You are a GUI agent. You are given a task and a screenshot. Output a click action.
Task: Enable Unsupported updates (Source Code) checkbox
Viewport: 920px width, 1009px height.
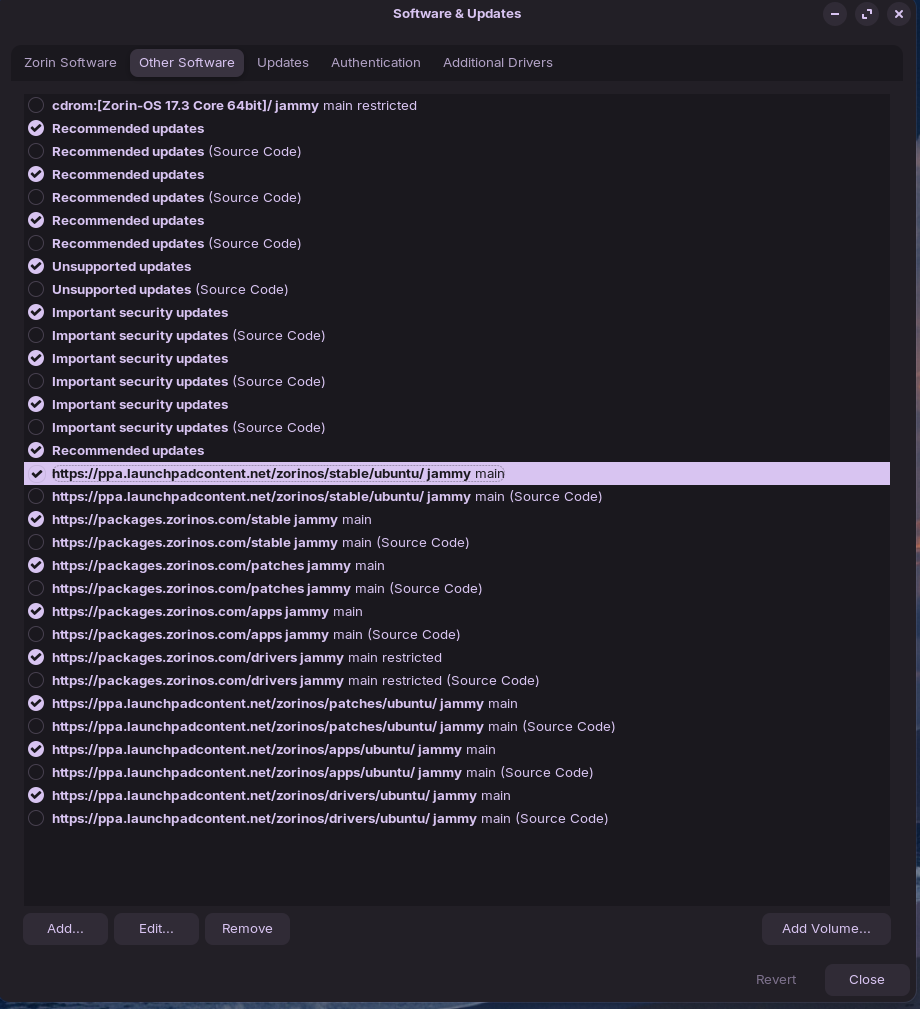pyautogui.click(x=36, y=290)
